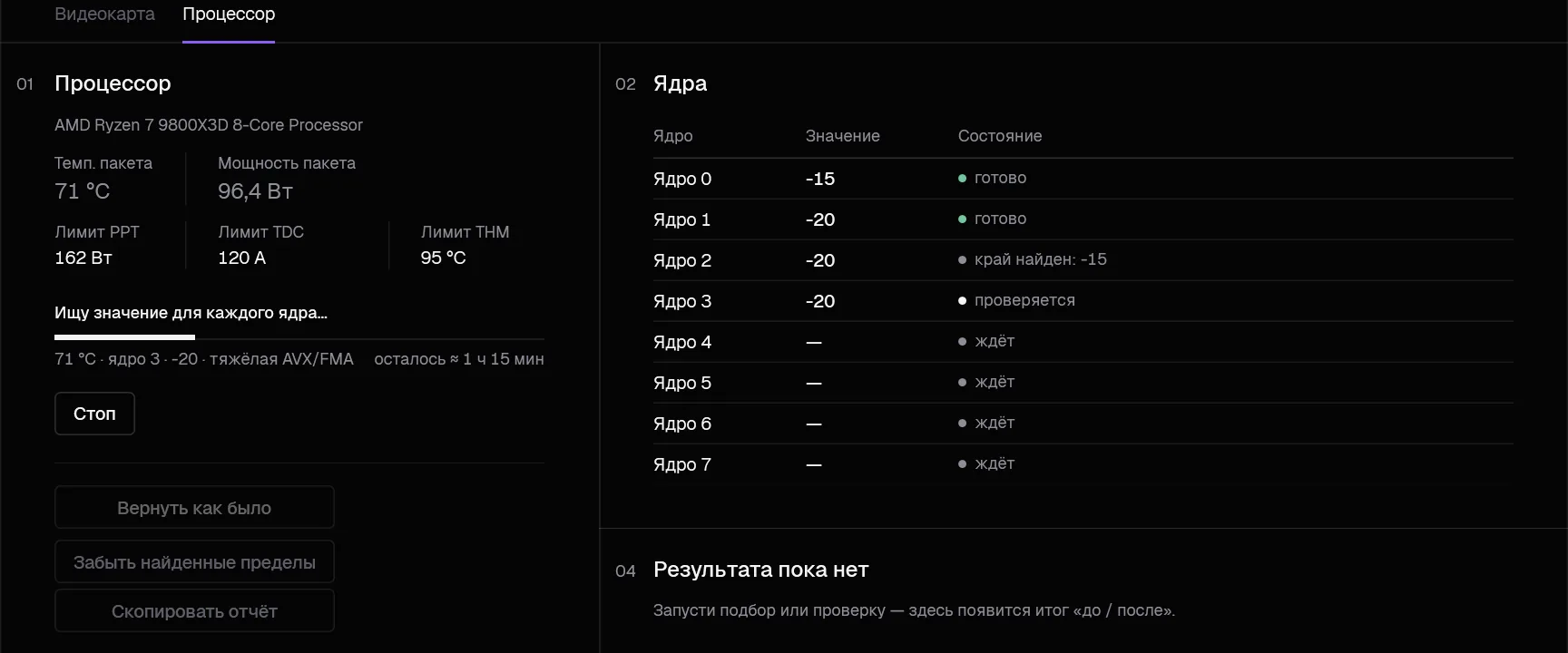Image resolution: width=1568 pixels, height=653 pixels.
Task: Click the Результата пока нет heading
Action: click(760, 570)
